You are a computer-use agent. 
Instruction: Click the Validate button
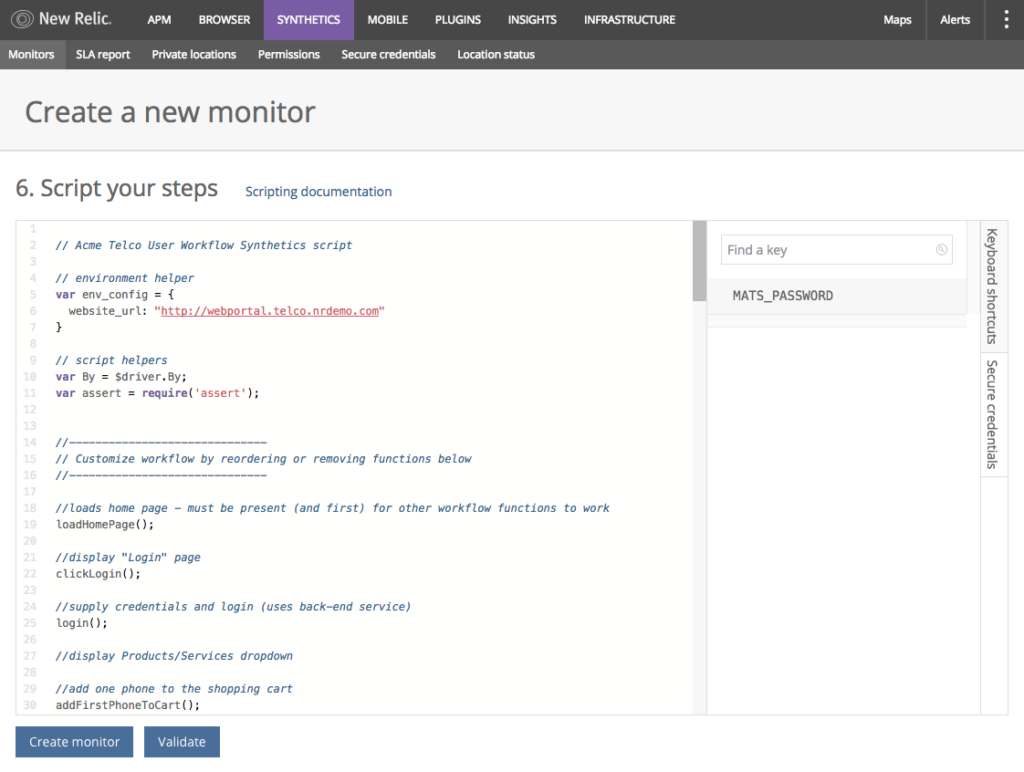(182, 742)
